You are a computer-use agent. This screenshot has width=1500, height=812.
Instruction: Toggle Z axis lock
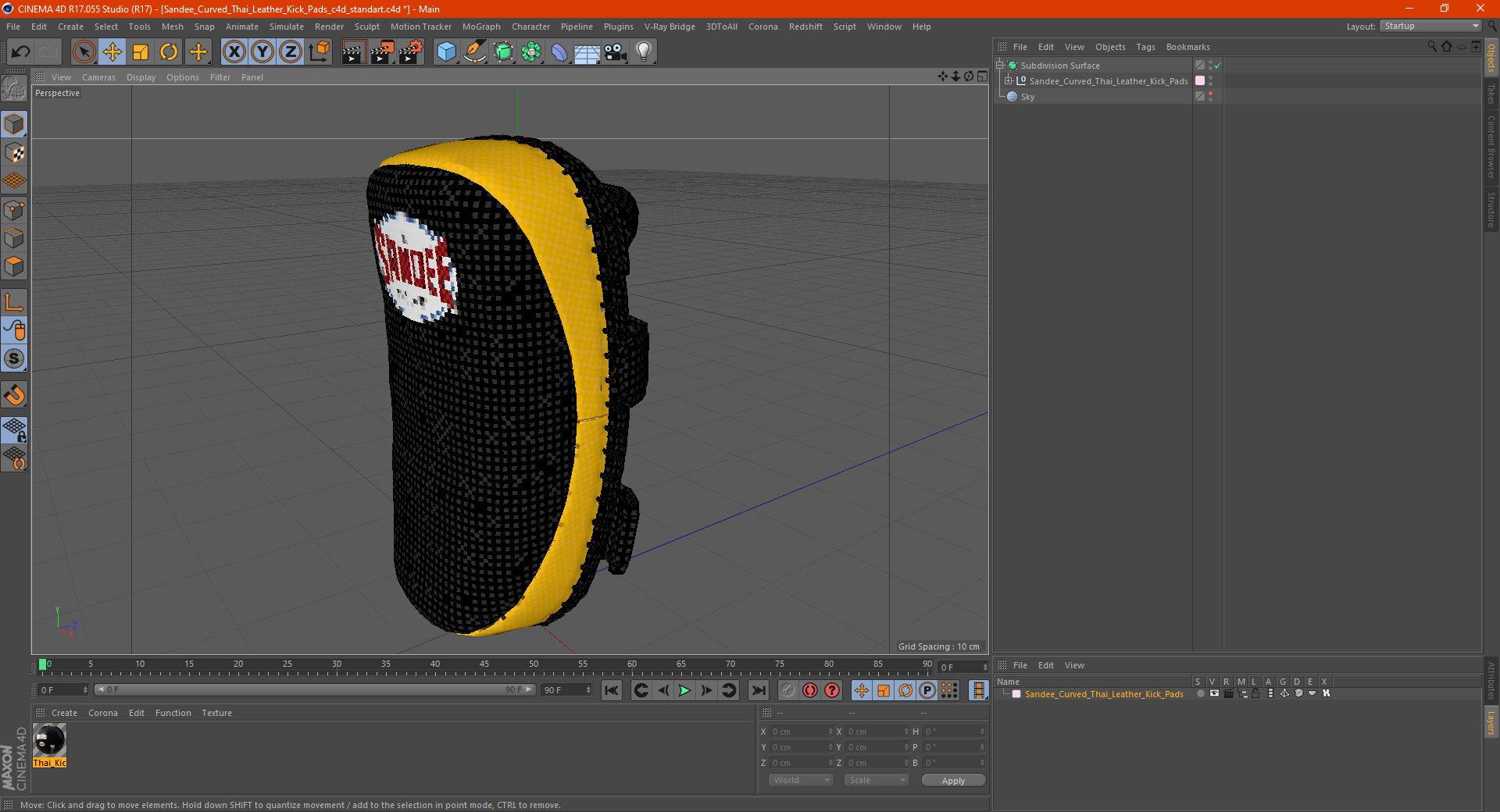click(291, 52)
